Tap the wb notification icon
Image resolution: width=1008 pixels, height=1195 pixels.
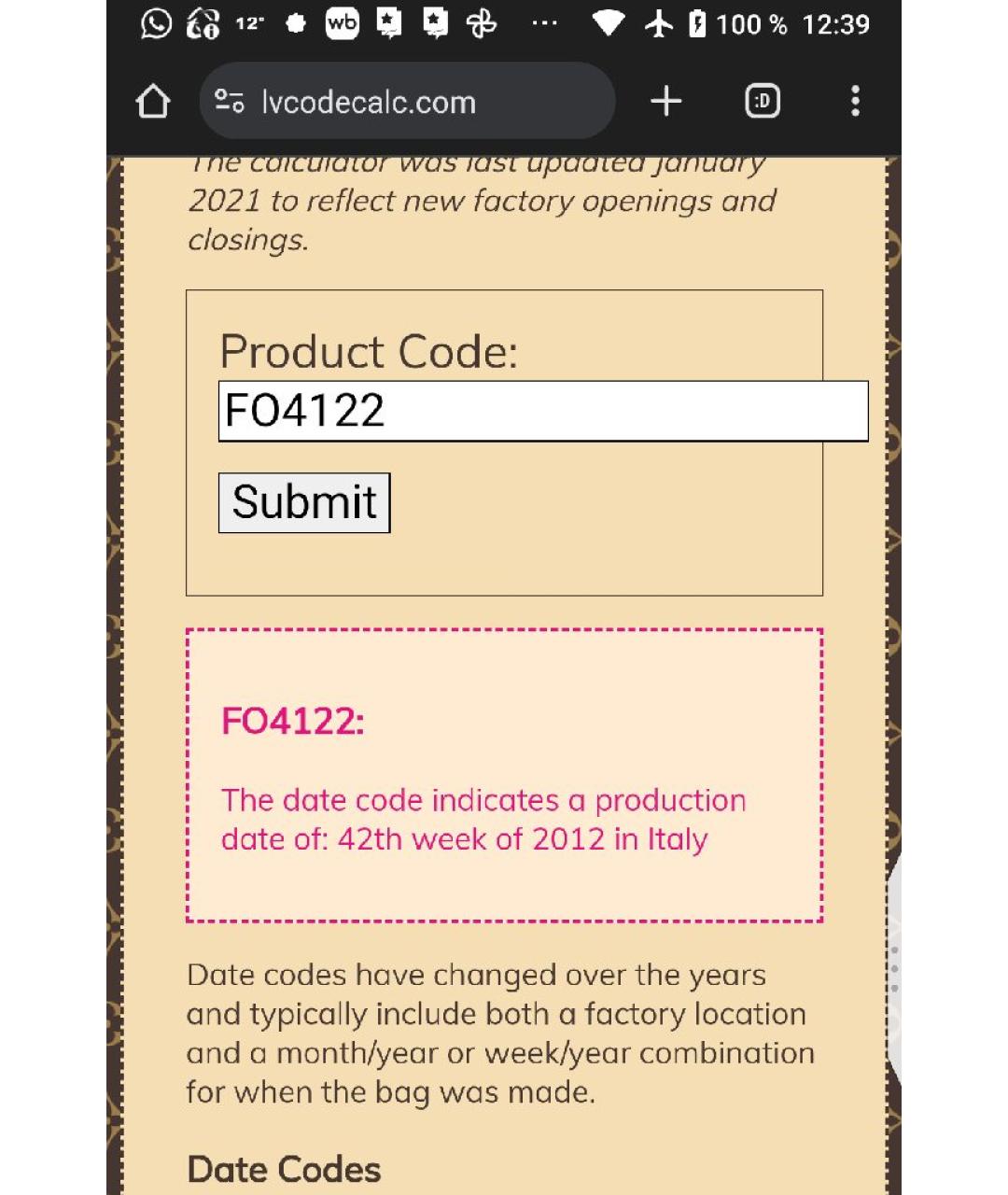[x=343, y=23]
